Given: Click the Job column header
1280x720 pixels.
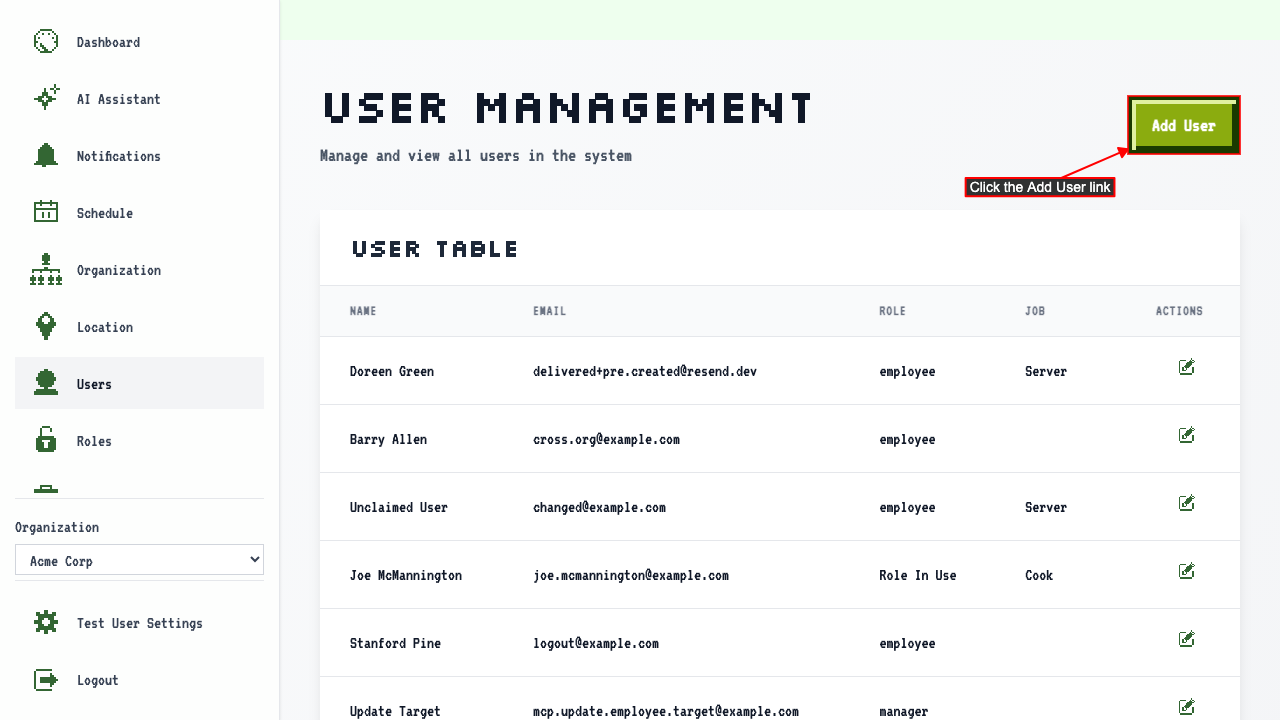Looking at the screenshot, I should (x=1035, y=311).
